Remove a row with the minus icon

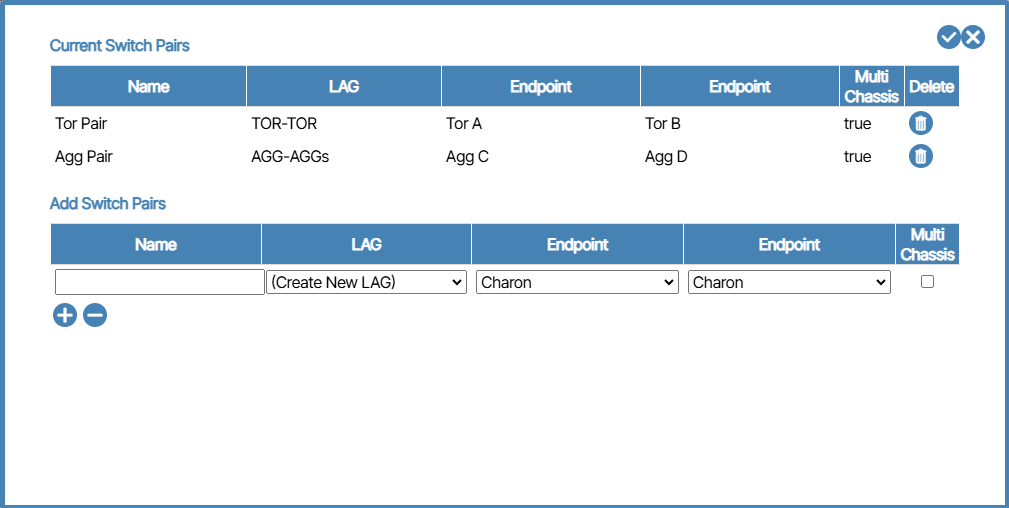[95, 315]
